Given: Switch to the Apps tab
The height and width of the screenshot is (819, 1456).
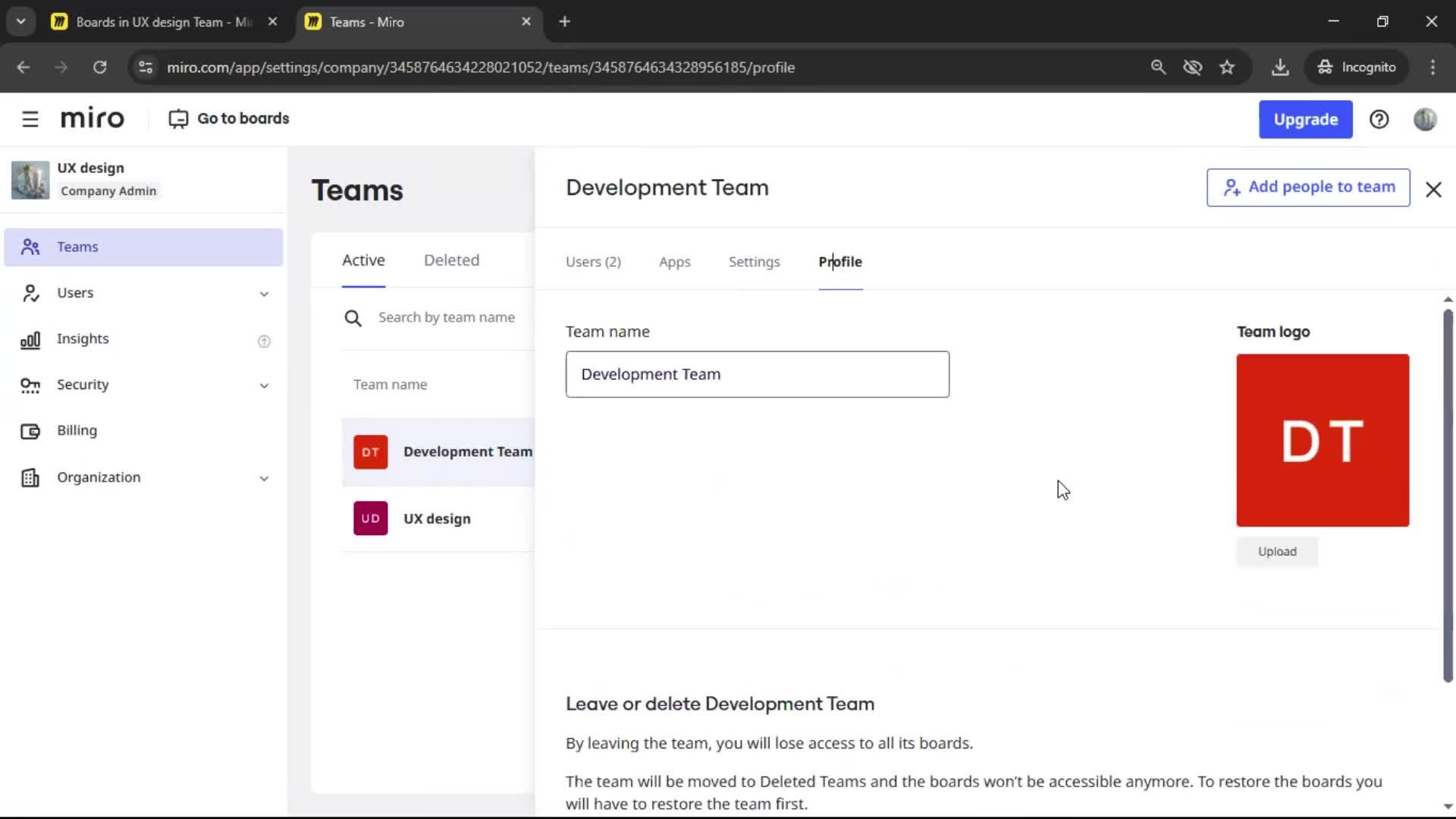Looking at the screenshot, I should tap(674, 262).
